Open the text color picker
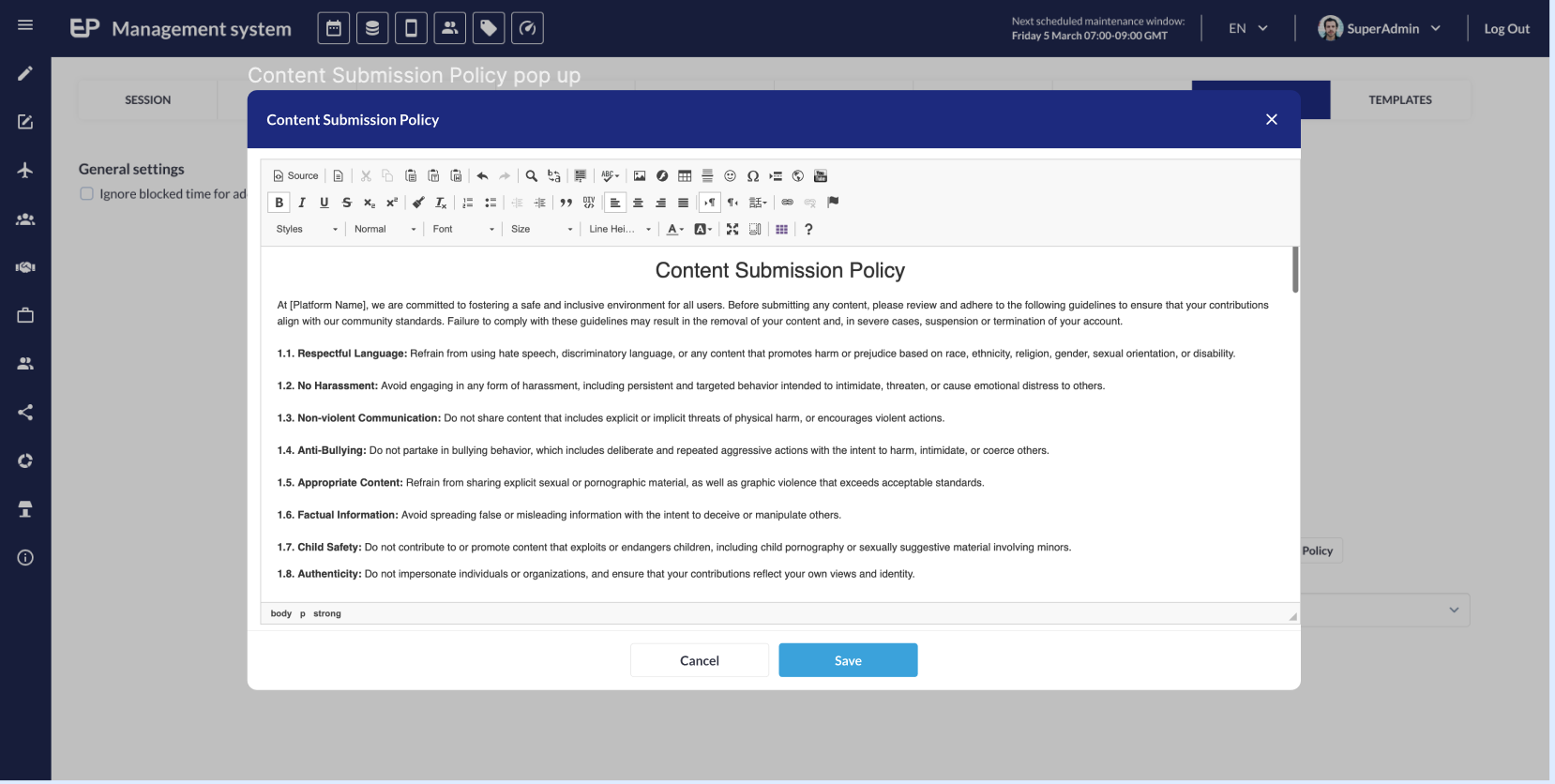Screen dimensions: 1555x784 [x=675, y=229]
